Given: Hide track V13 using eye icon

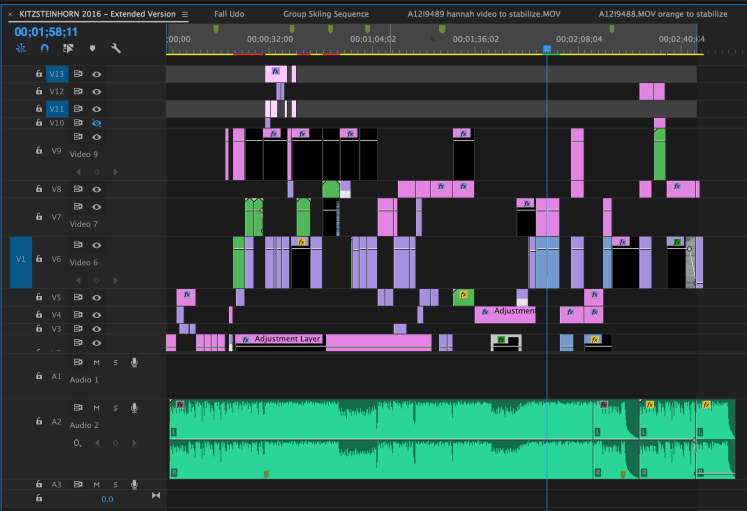Looking at the screenshot, I should coord(97,74).
